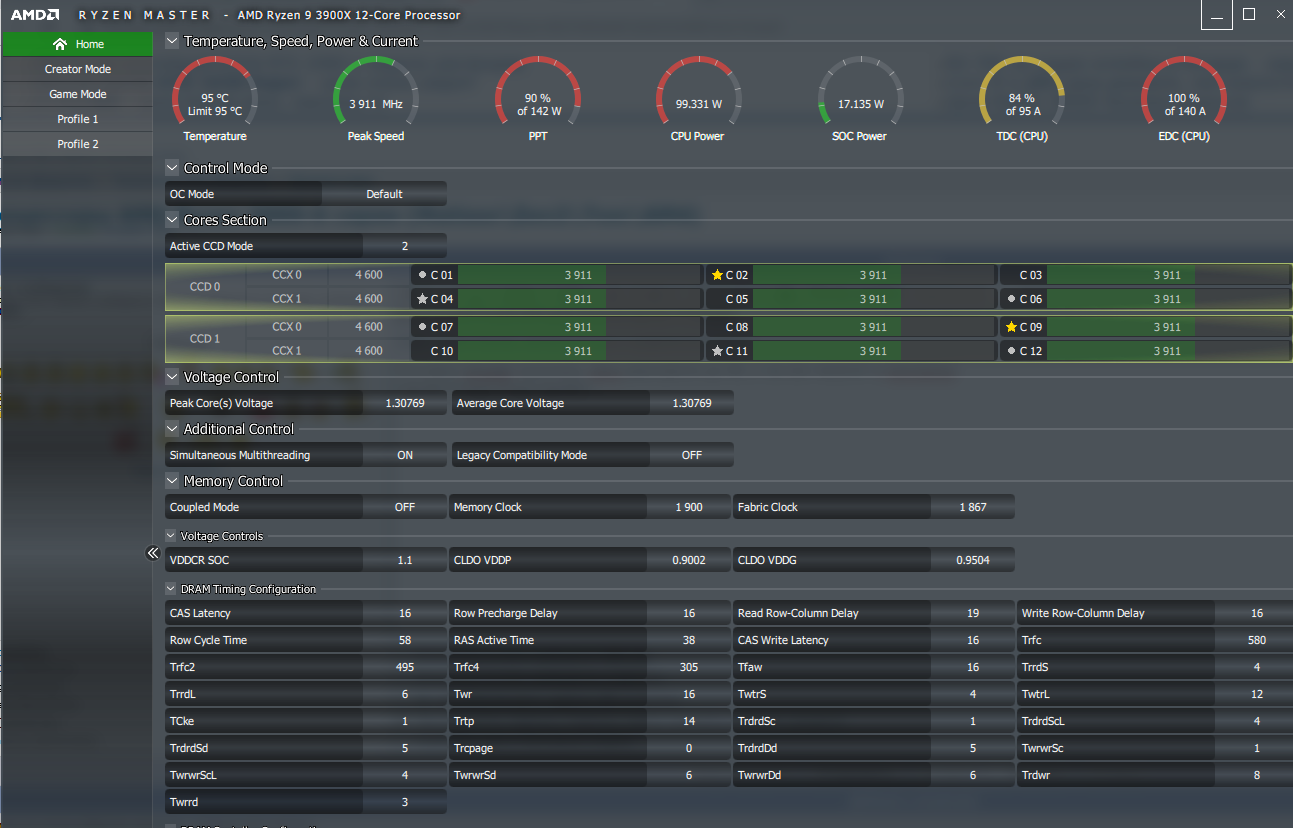
Task: Collapse the Memory Control section
Action: [172, 481]
